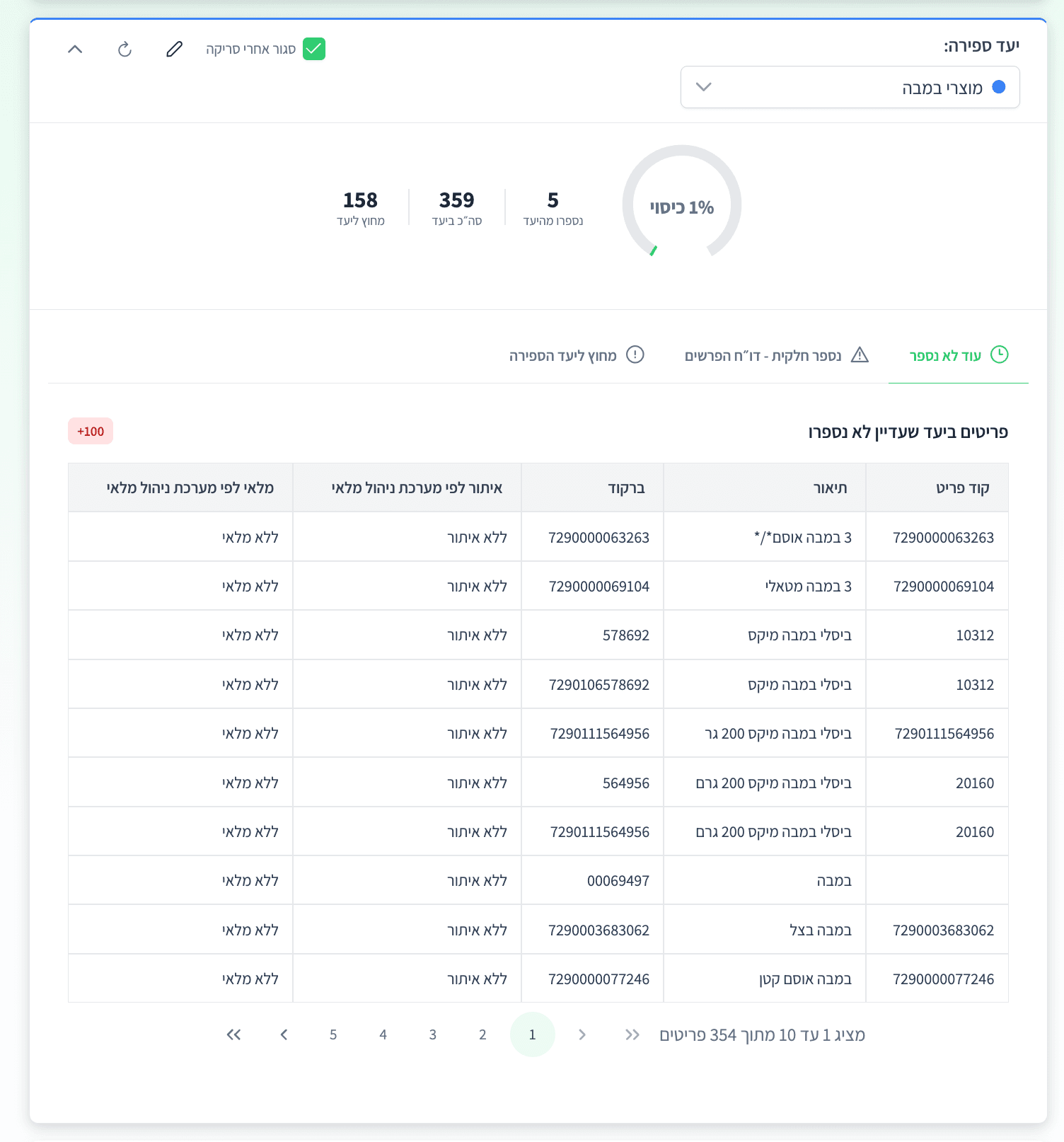Click item code 7290000077246 in first column
Screen dimensions: 1064x1142
tap(943, 979)
